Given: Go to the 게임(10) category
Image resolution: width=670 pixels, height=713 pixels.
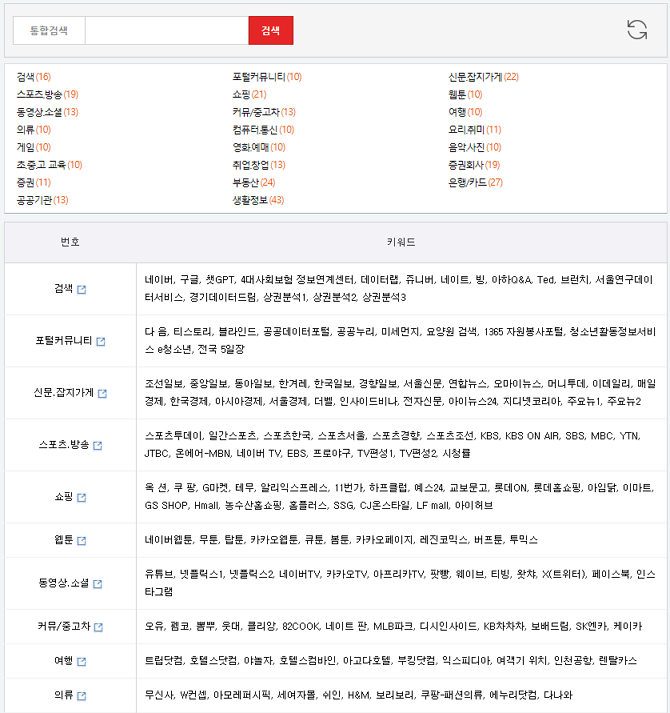Looking at the screenshot, I should point(34,147).
